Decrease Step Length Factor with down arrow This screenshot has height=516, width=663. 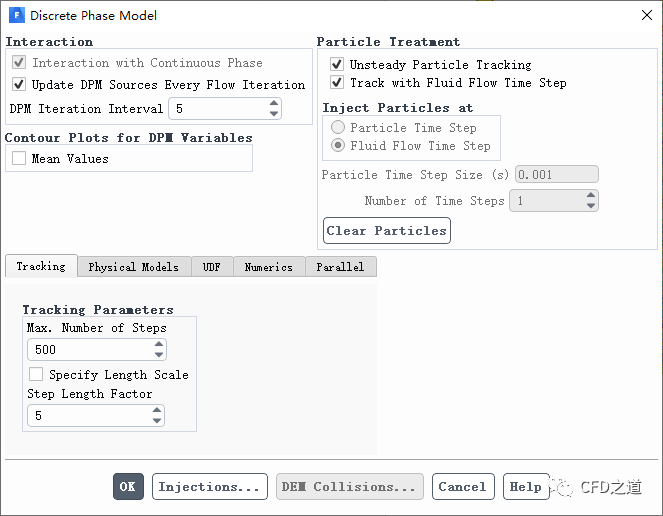point(157,421)
